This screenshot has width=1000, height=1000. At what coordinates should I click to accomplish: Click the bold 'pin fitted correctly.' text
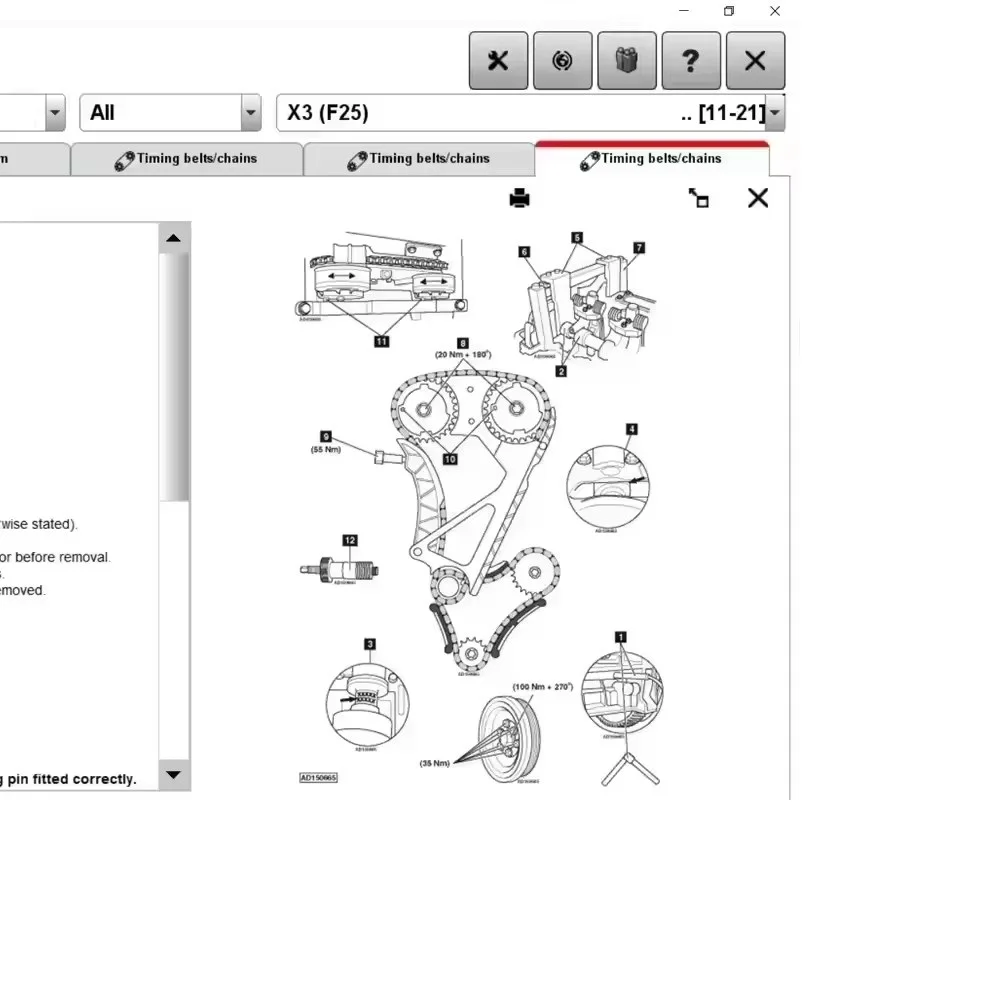72,779
